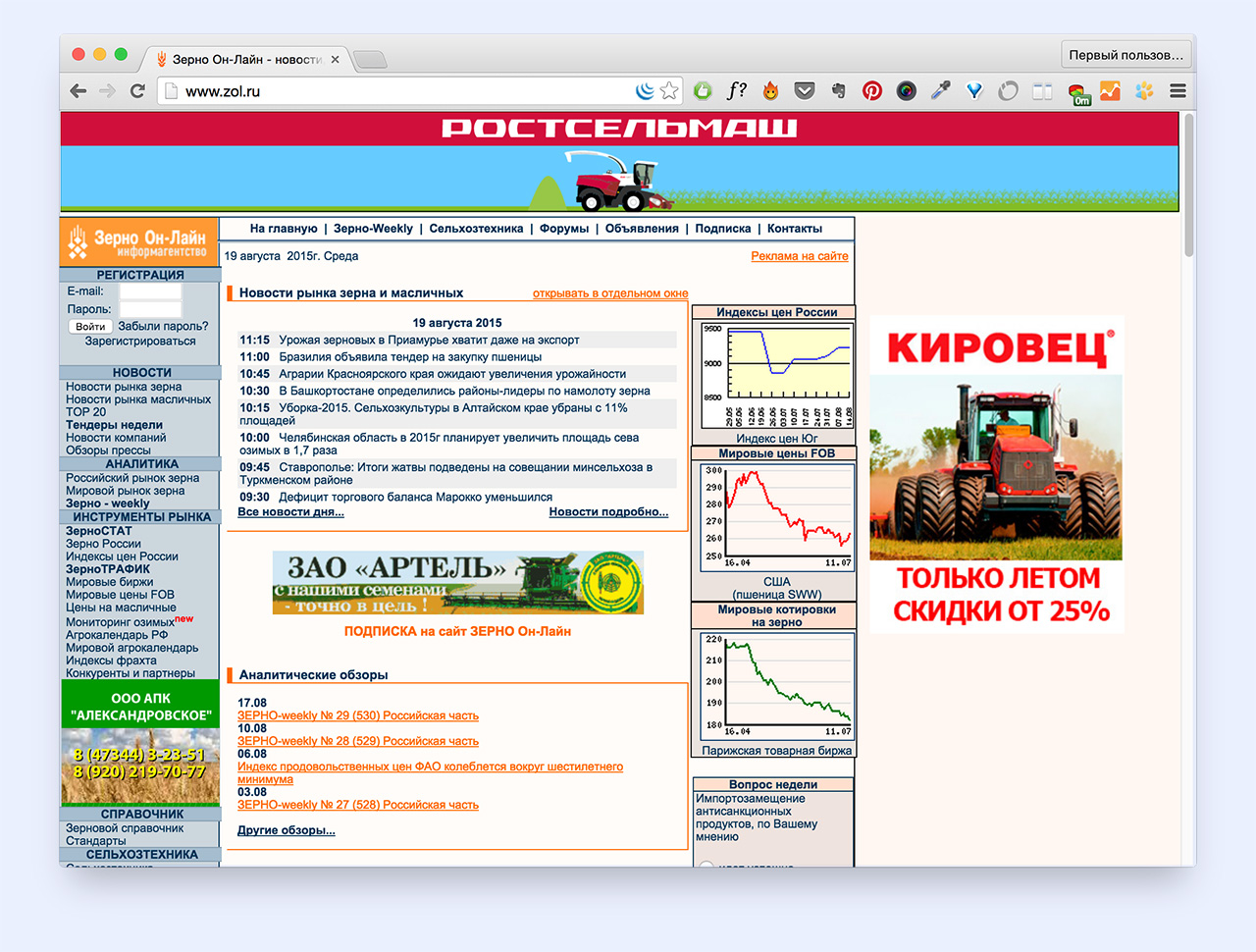Screen dimensions: 1256x952
Task: Open Объявления in the top menu
Action: 642,229
